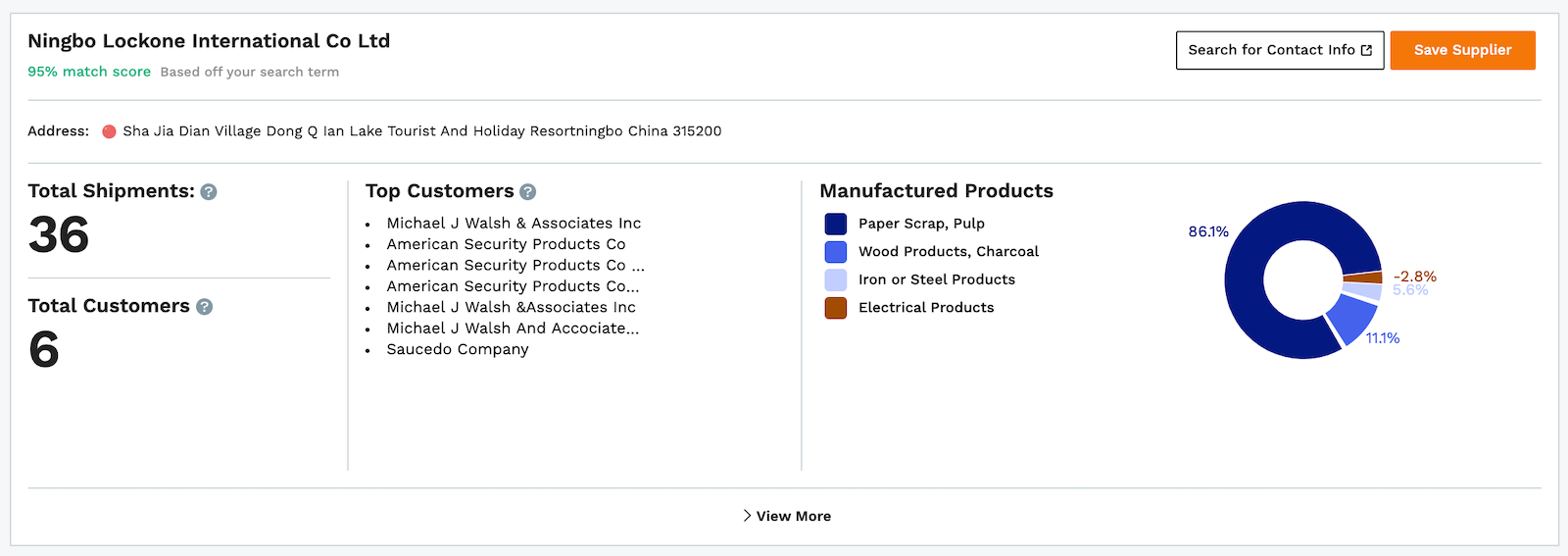Screen dimensions: 1568x556
Task: Select Michael J Walsh & Associates Inc
Action: 514,224
